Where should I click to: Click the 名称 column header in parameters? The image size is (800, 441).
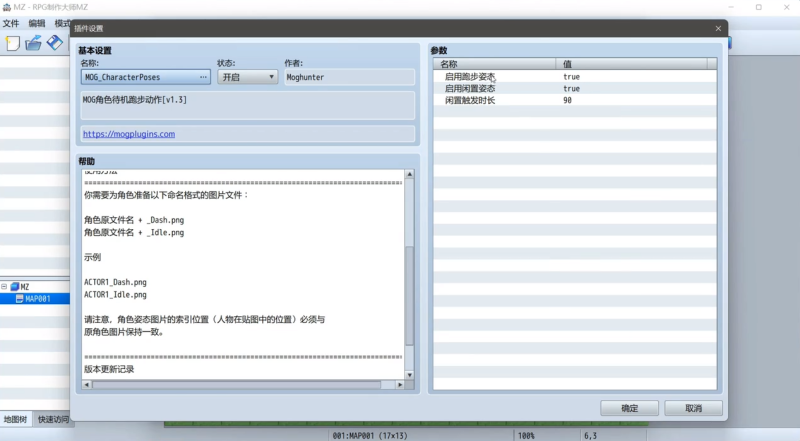coord(495,64)
